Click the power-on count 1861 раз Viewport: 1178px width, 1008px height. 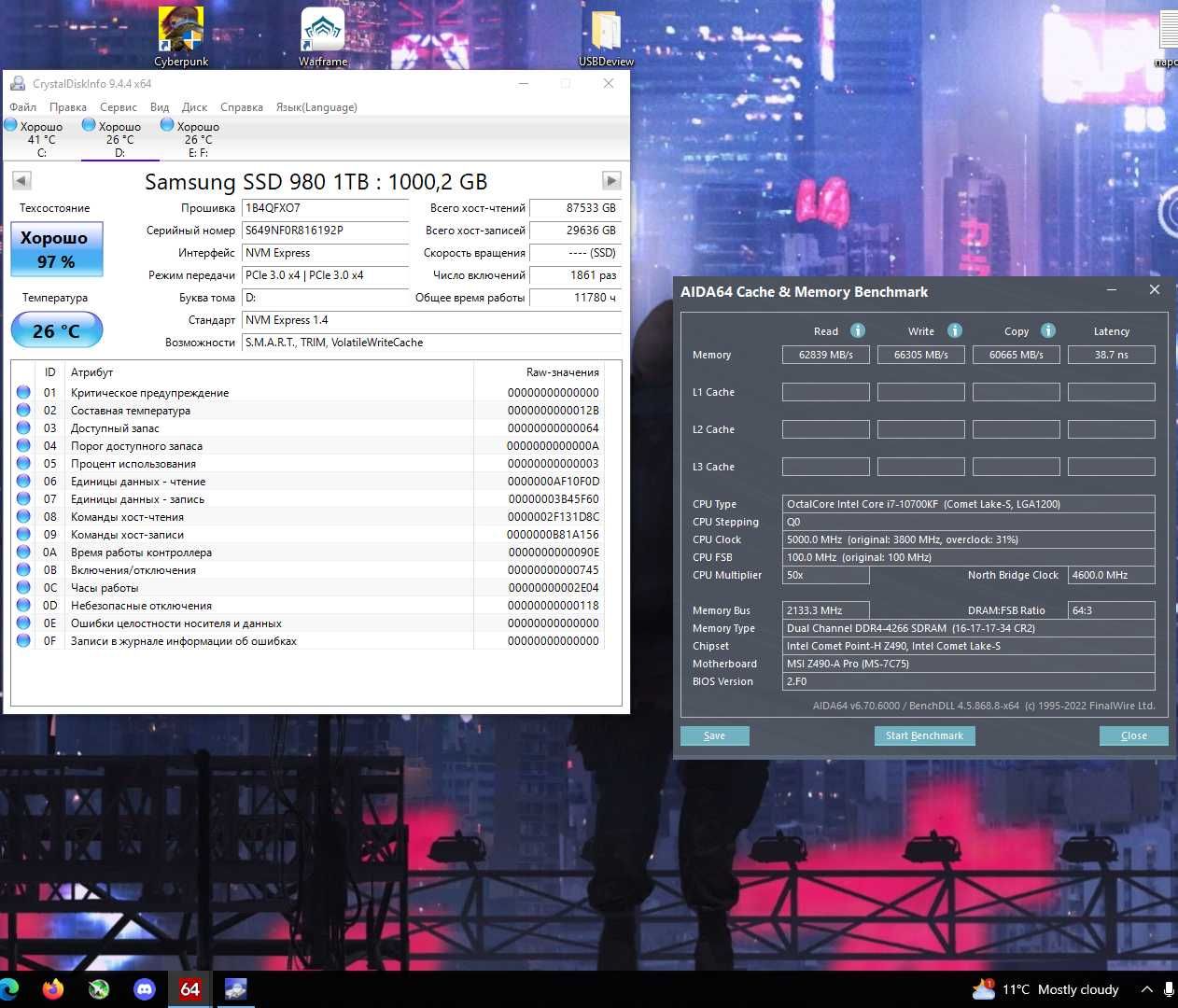[575, 275]
